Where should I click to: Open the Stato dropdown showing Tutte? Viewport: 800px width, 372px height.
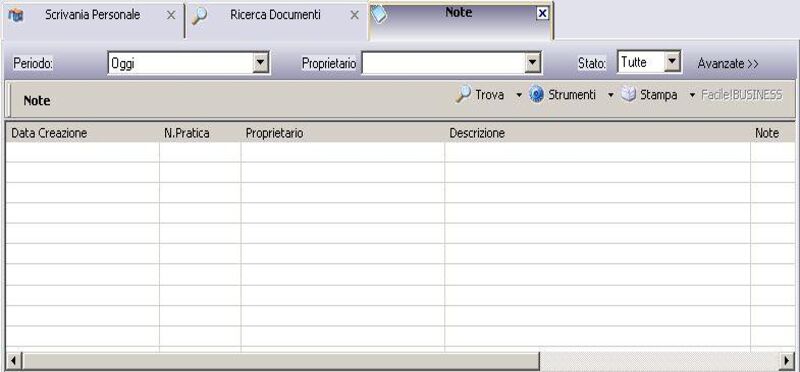(x=673, y=62)
